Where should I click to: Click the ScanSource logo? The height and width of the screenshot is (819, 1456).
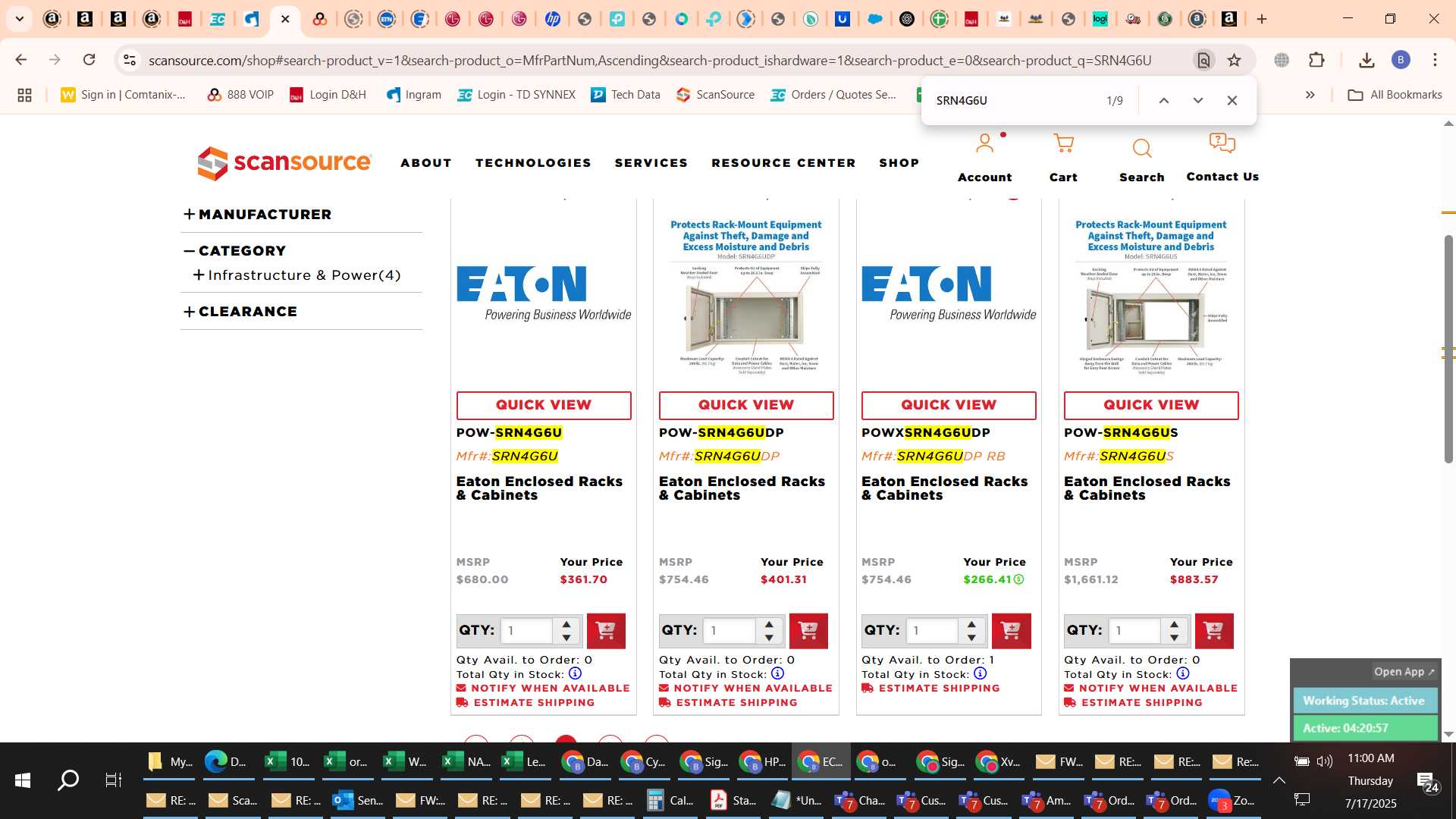[x=284, y=163]
